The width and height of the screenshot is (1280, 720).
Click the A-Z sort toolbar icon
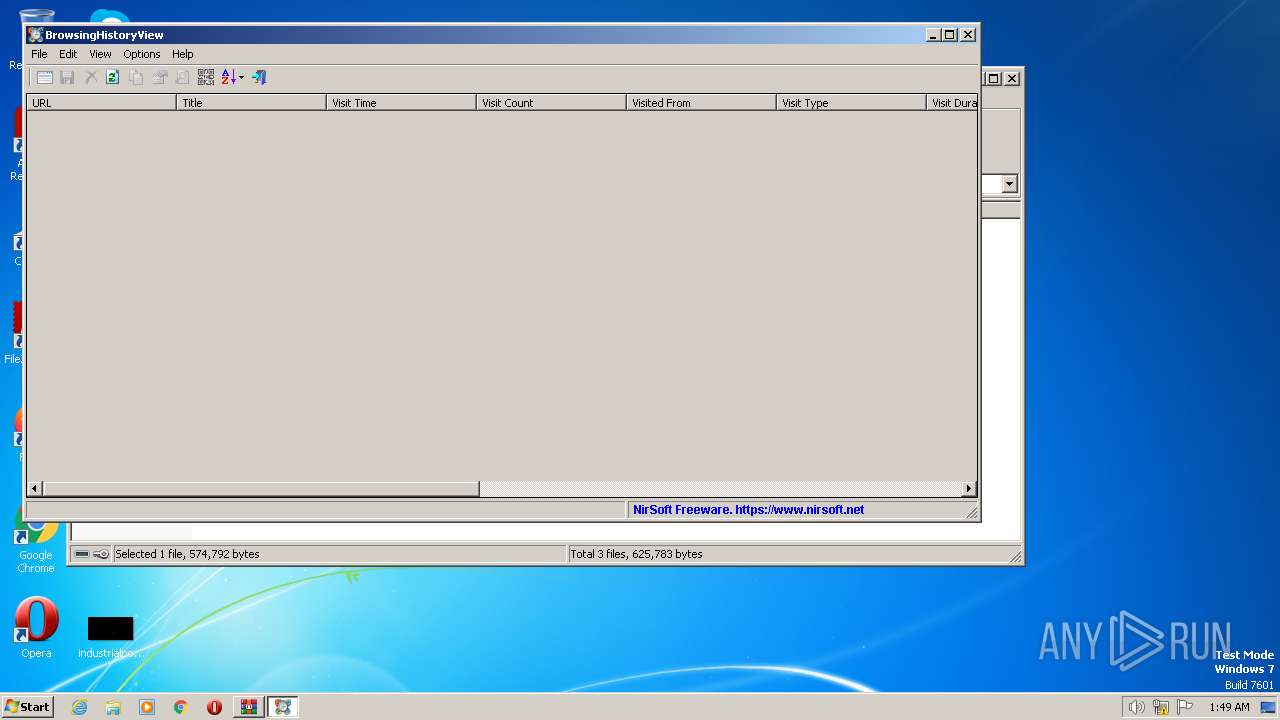pyautogui.click(x=227, y=77)
